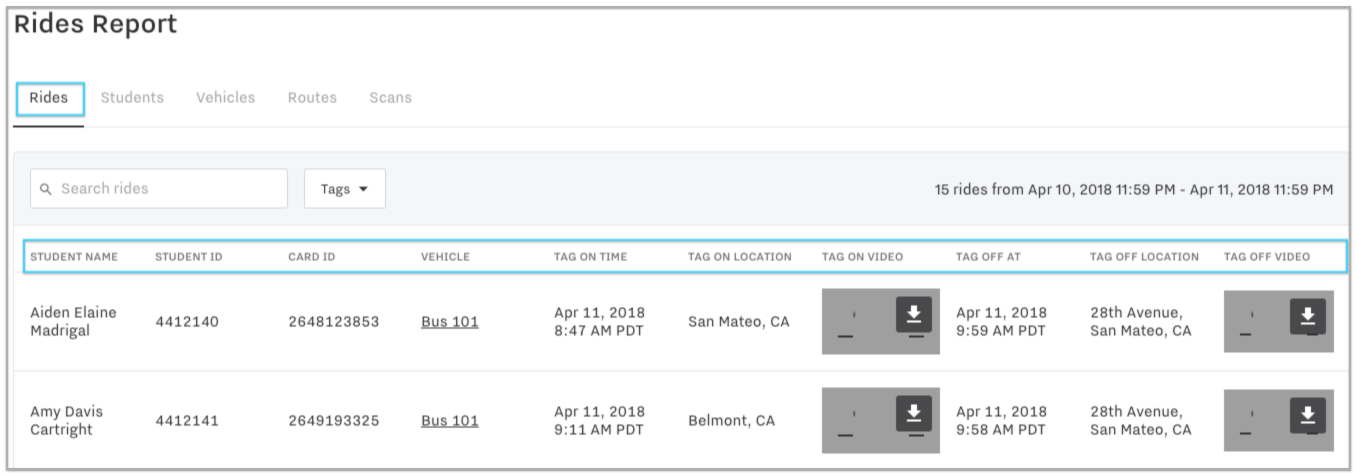The image size is (1357, 476).
Task: Open the Students tab
Action: click(x=132, y=98)
